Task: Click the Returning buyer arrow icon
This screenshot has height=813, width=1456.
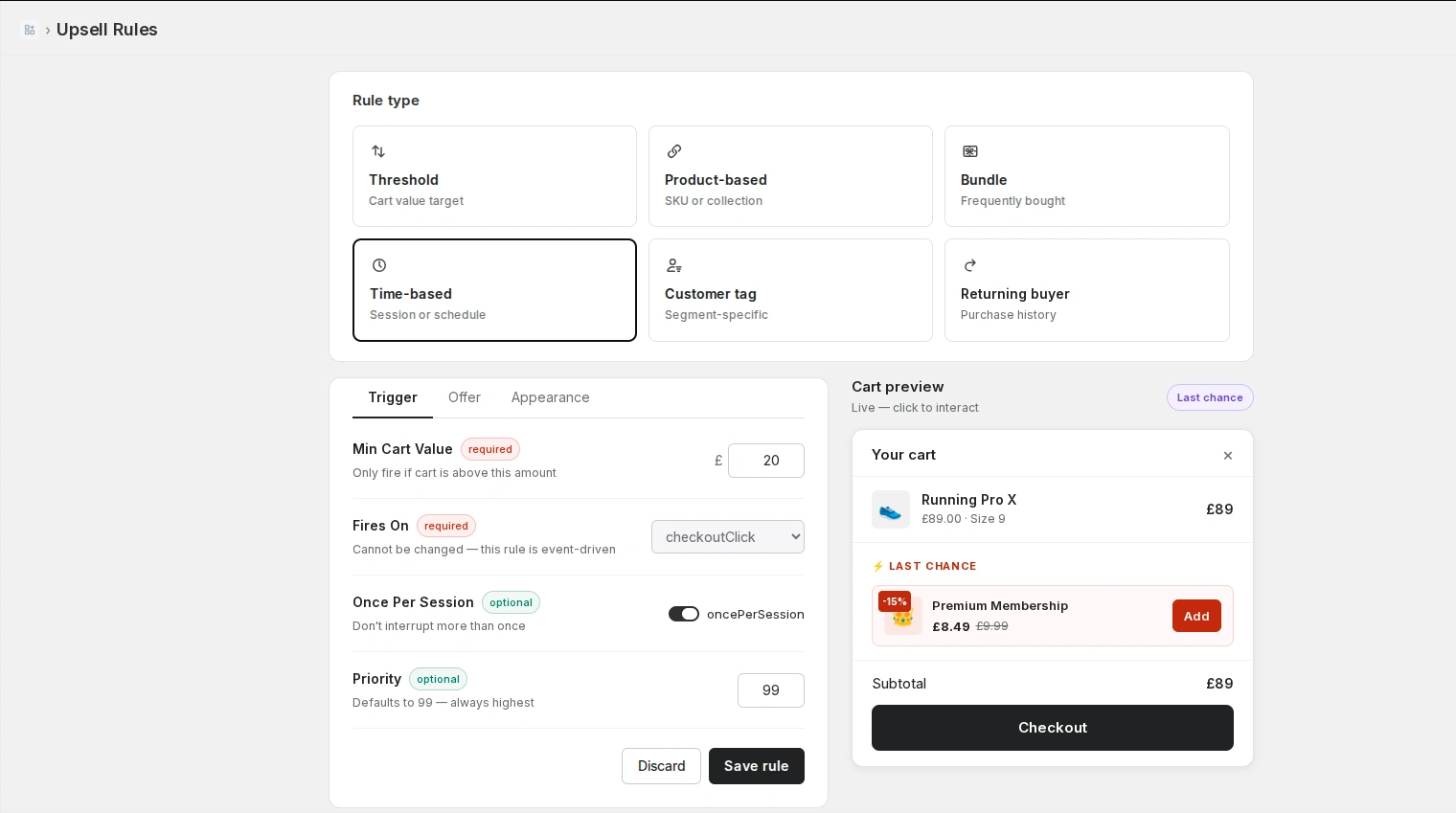Action: coord(970,265)
